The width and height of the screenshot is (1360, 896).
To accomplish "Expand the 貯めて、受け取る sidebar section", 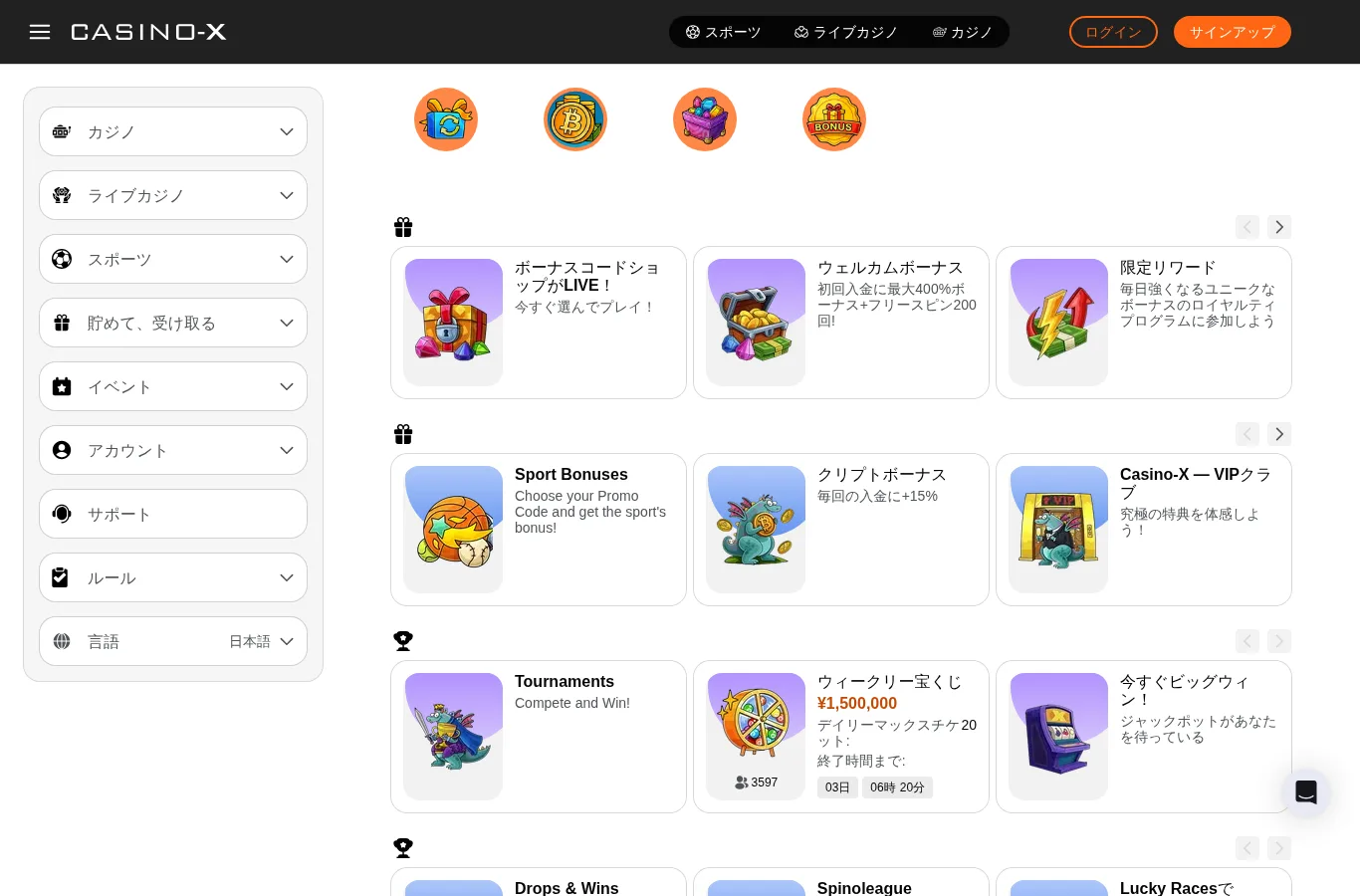I will pyautogui.click(x=173, y=323).
